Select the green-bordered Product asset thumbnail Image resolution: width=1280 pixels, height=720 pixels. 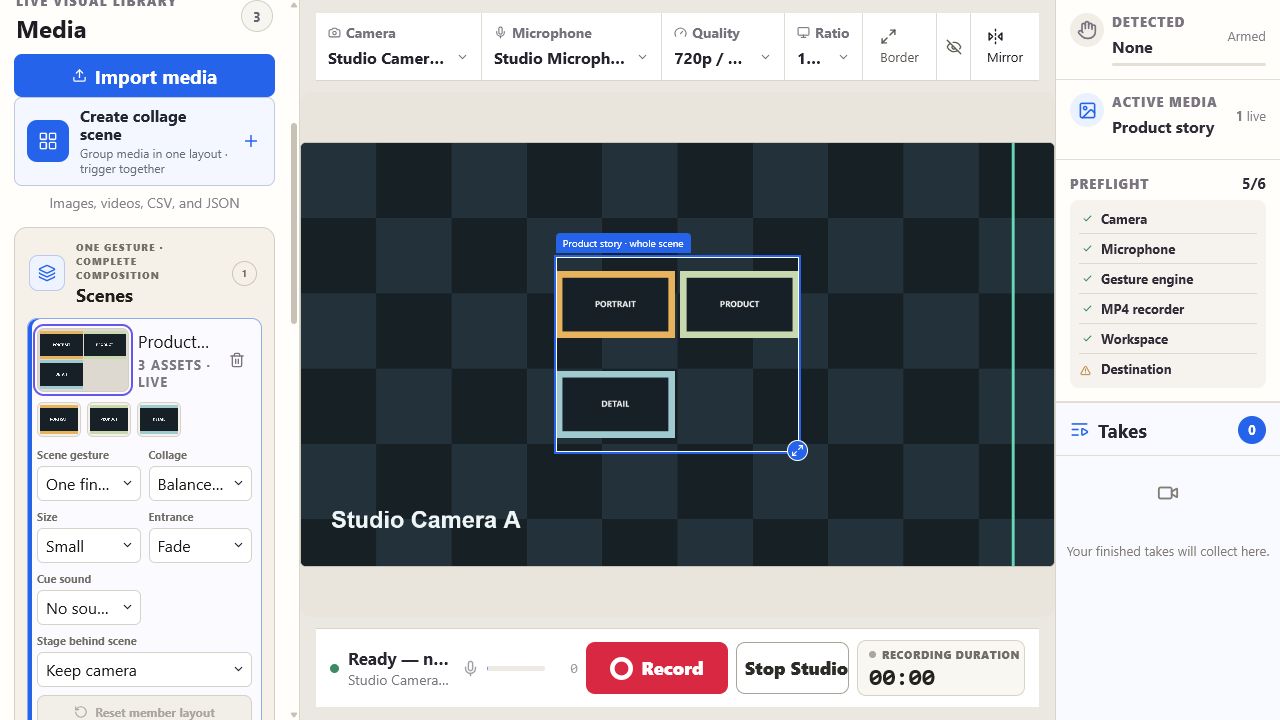(109, 419)
